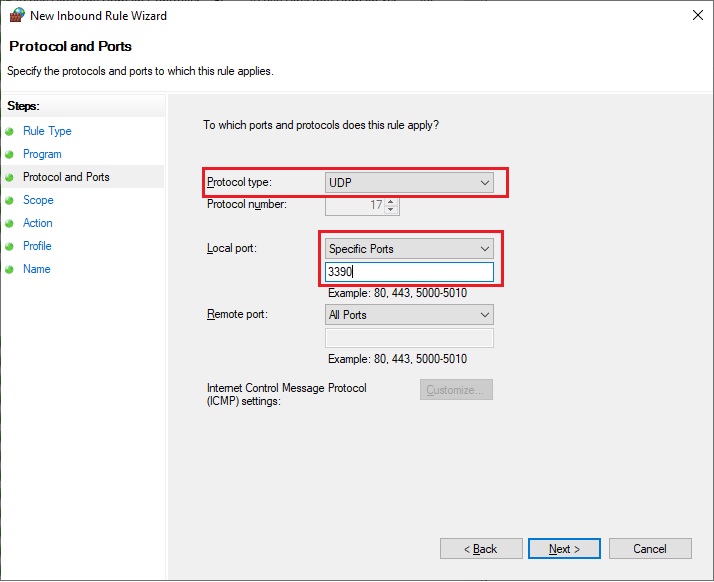The image size is (714, 582).
Task: Go to the Rule Type step
Action: [47, 131]
